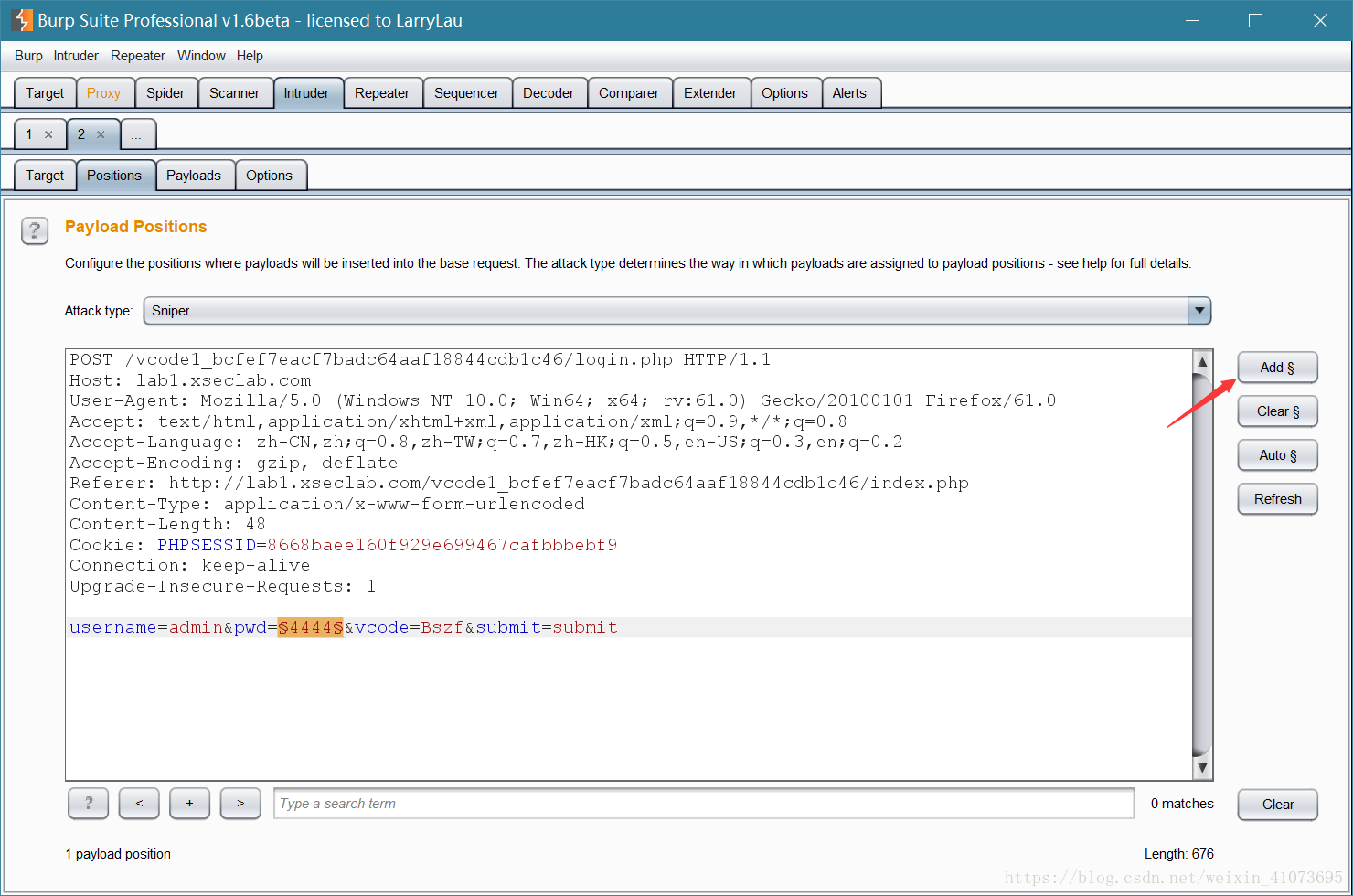Switch to the Sequencer tab
Screen dimensions: 1353x896
pos(466,93)
